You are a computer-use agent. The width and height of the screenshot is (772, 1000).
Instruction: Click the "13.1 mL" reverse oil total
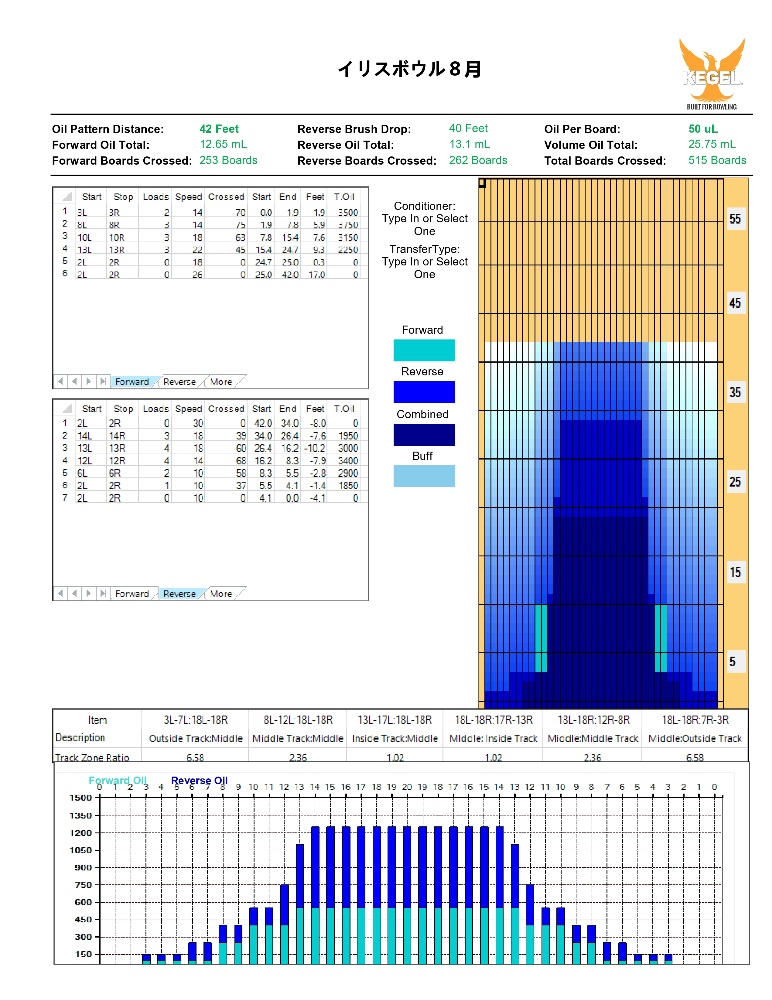click(x=470, y=144)
